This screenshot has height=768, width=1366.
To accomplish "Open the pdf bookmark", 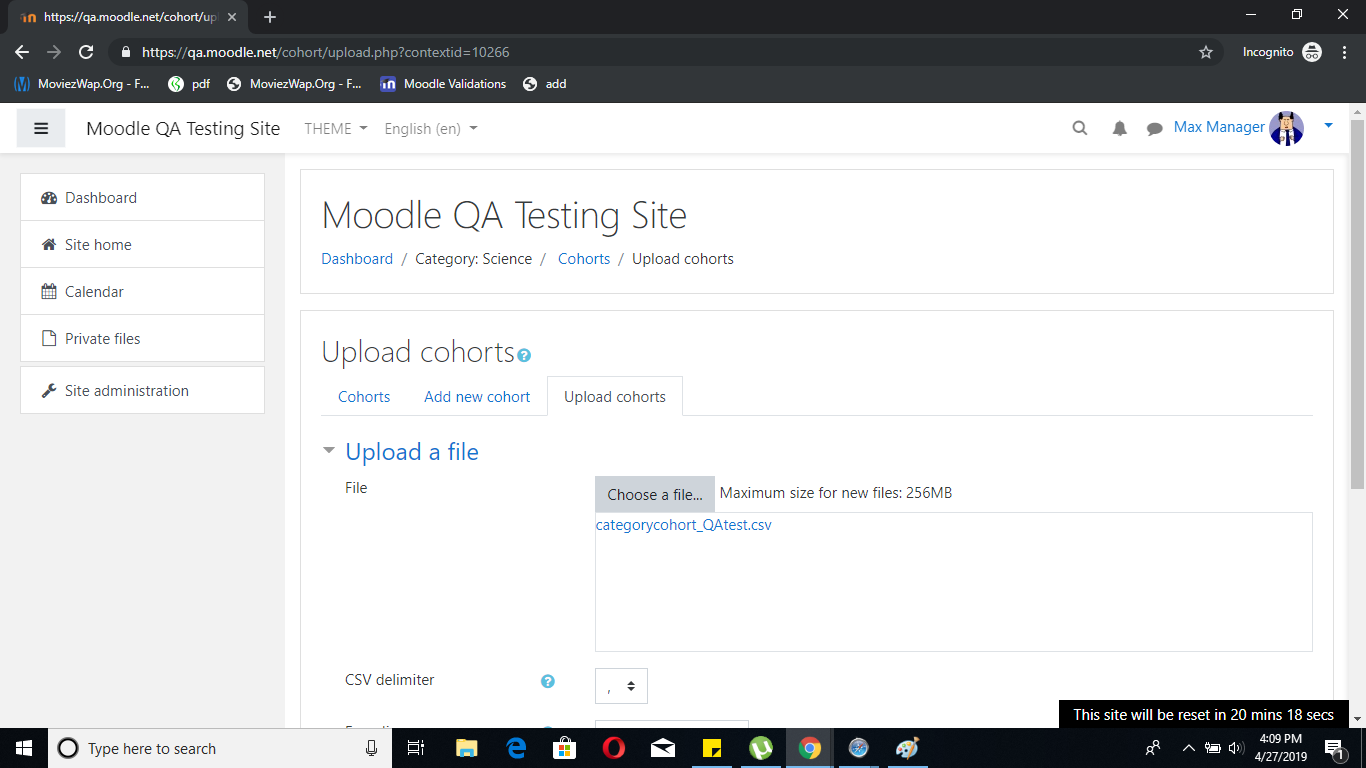I will pos(189,84).
